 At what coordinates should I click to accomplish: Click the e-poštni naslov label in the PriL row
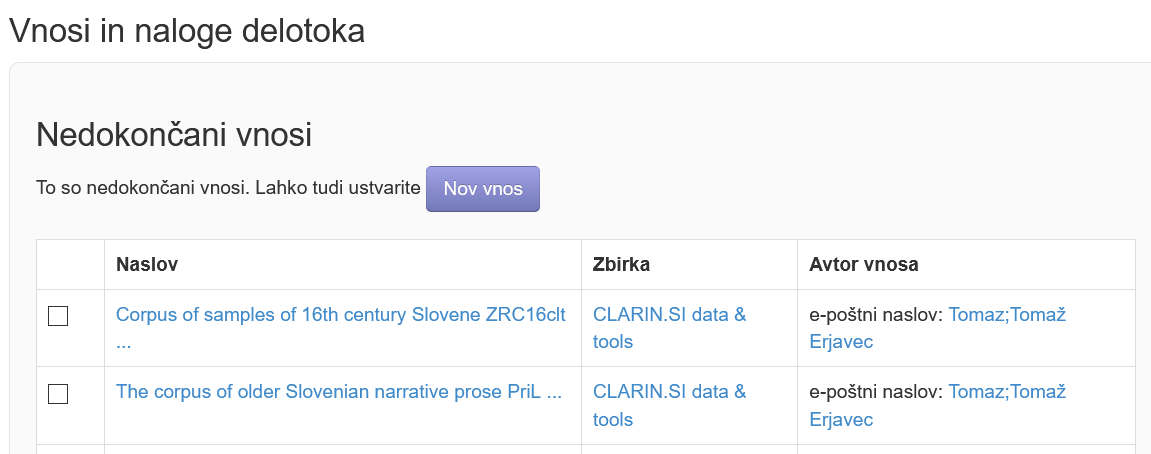pyautogui.click(x=876, y=392)
